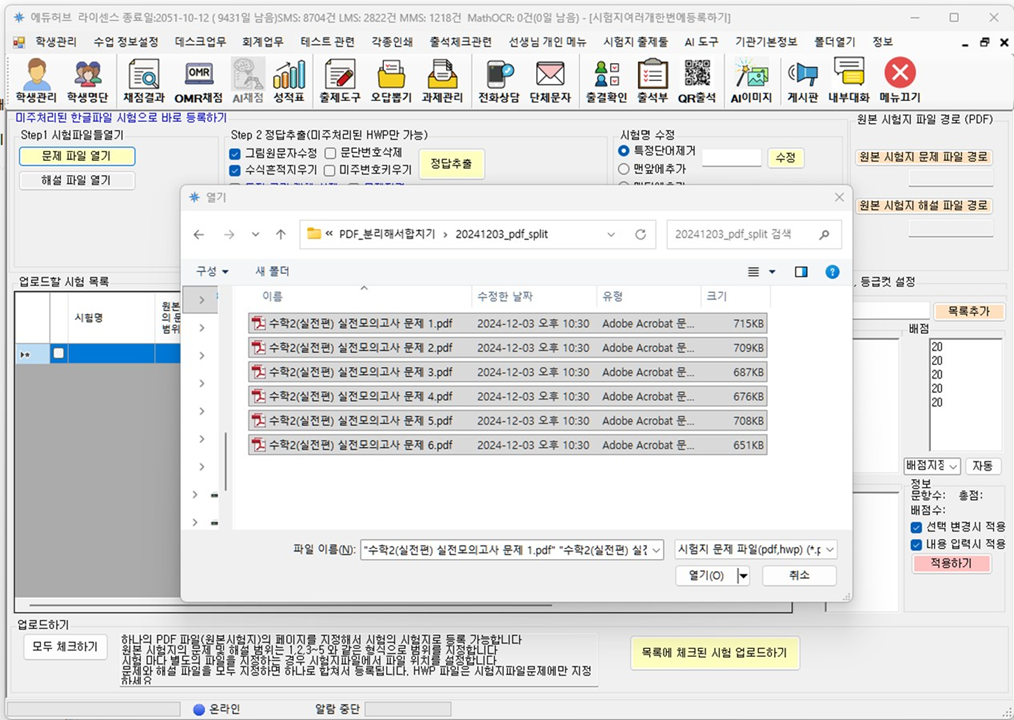Open the file type filter dropdown

click(755, 549)
